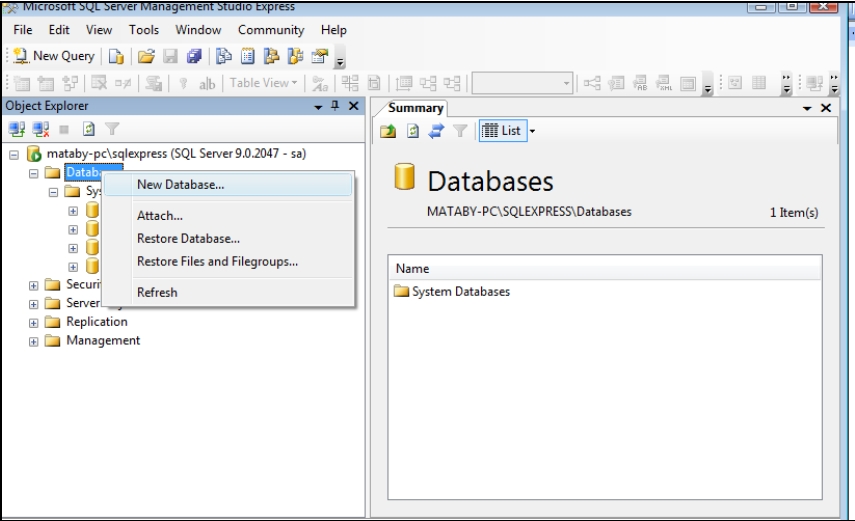Image resolution: width=855 pixels, height=521 pixels.
Task: Click the New Query toolbar button
Action: [54, 56]
